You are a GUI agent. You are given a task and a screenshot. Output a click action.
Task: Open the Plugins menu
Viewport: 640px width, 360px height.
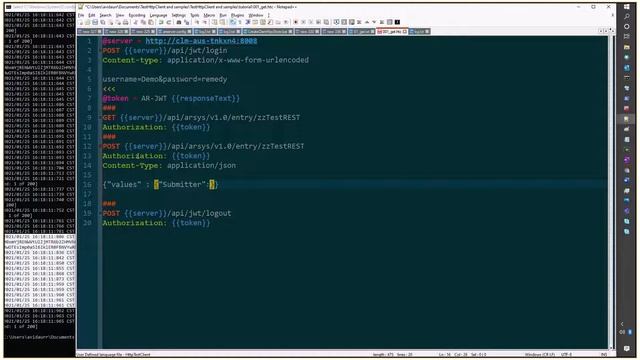(x=237, y=15)
